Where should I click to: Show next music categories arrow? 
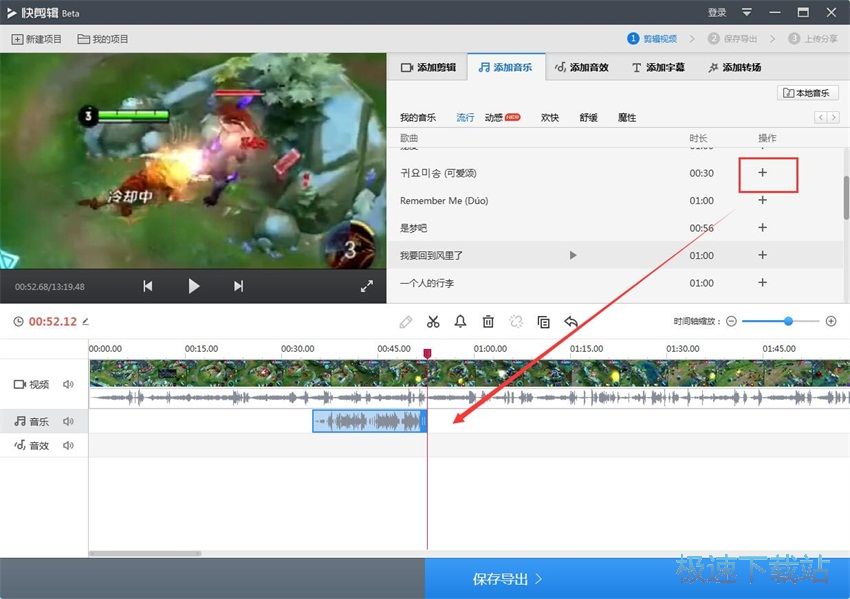(834, 117)
